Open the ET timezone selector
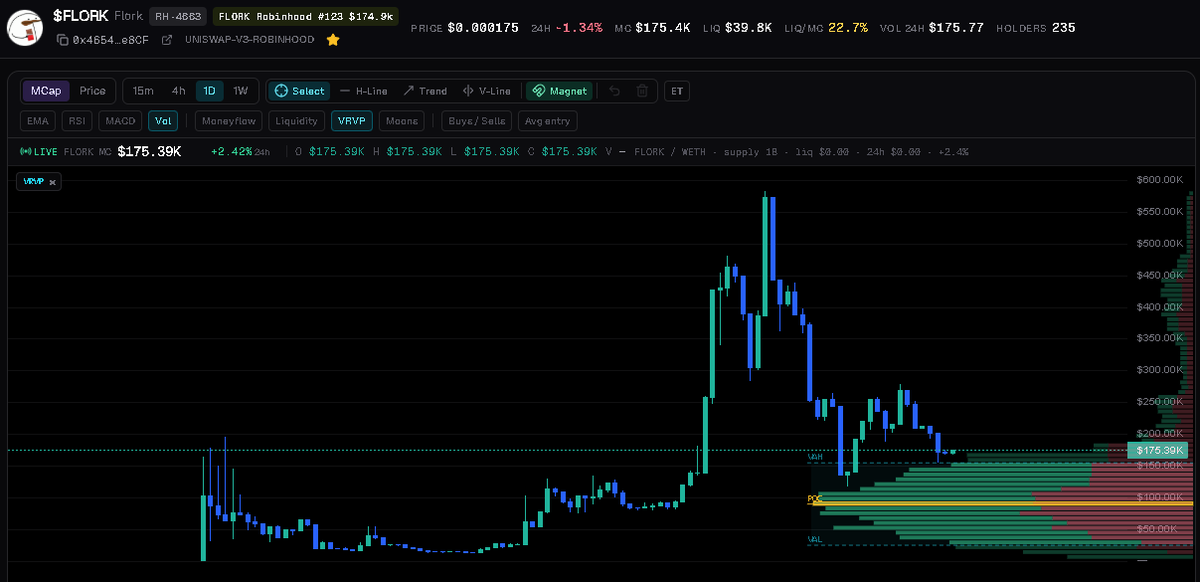1200x582 pixels. tap(677, 91)
